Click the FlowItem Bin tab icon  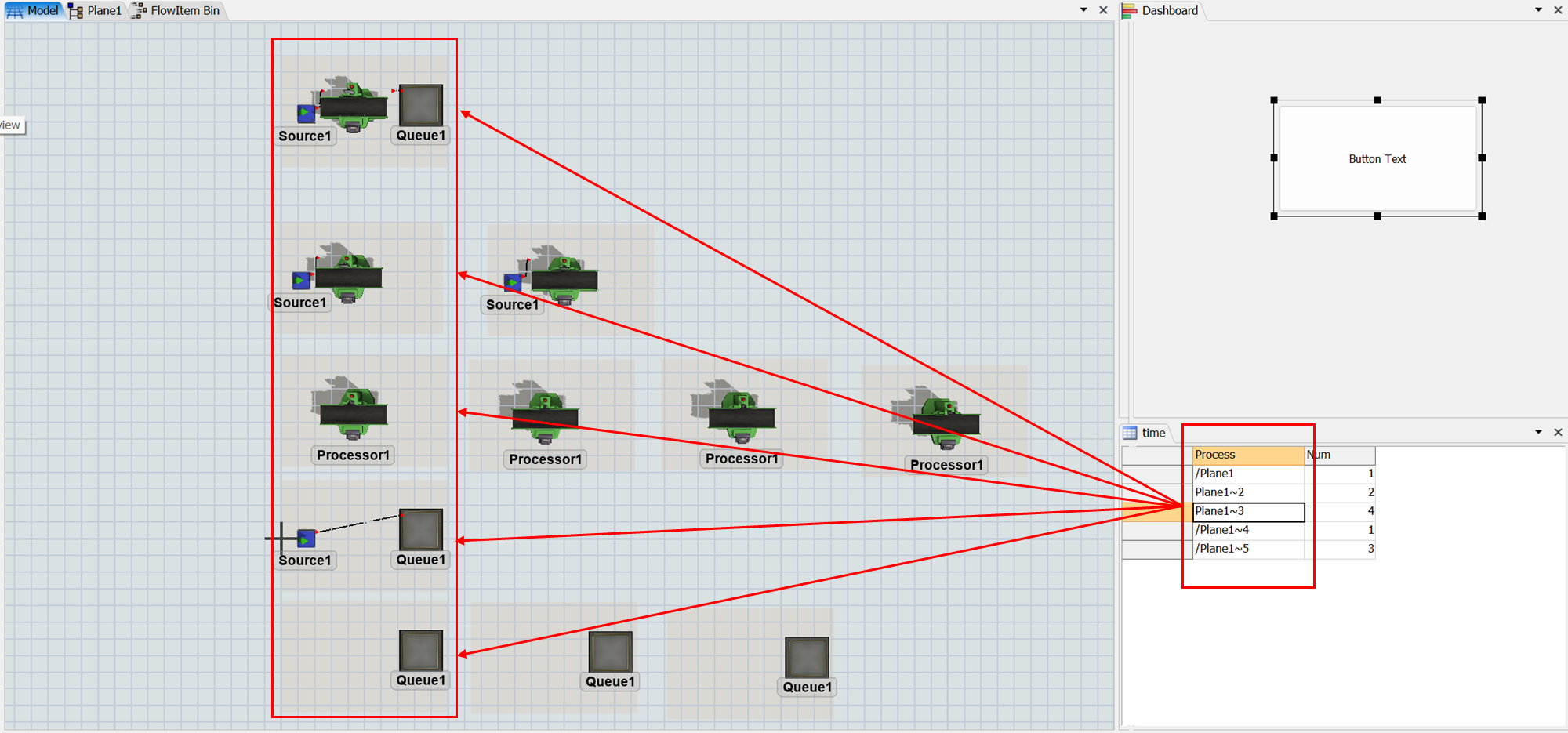click(x=139, y=10)
